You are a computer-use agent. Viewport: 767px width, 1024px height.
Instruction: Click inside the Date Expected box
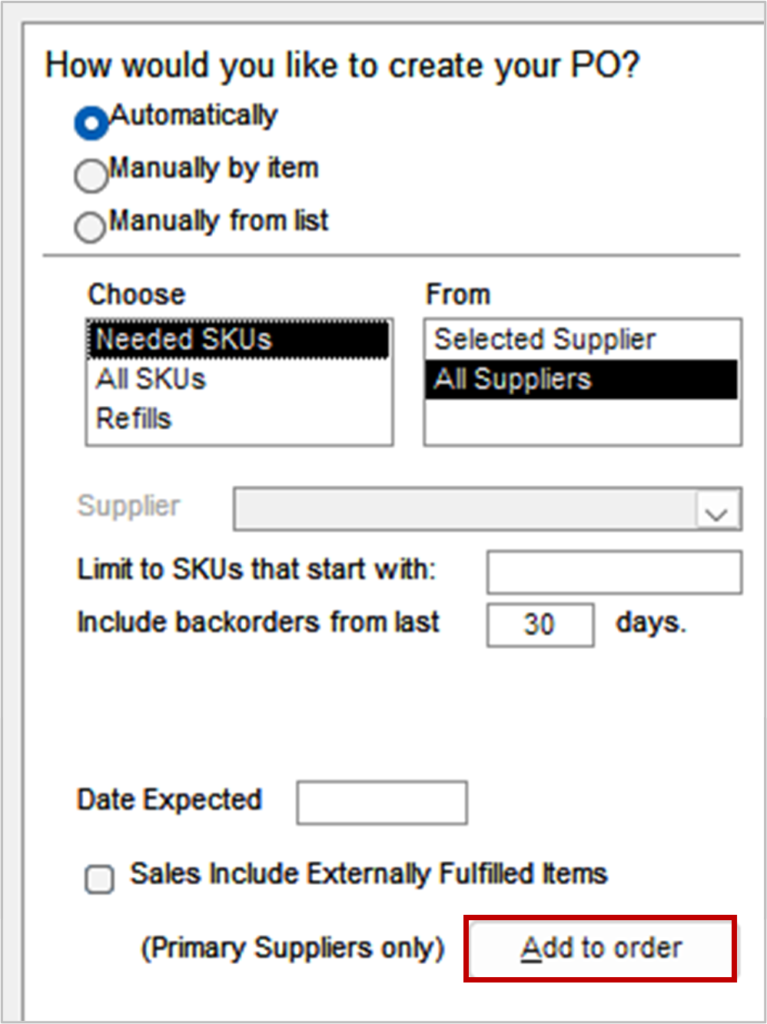(x=382, y=801)
